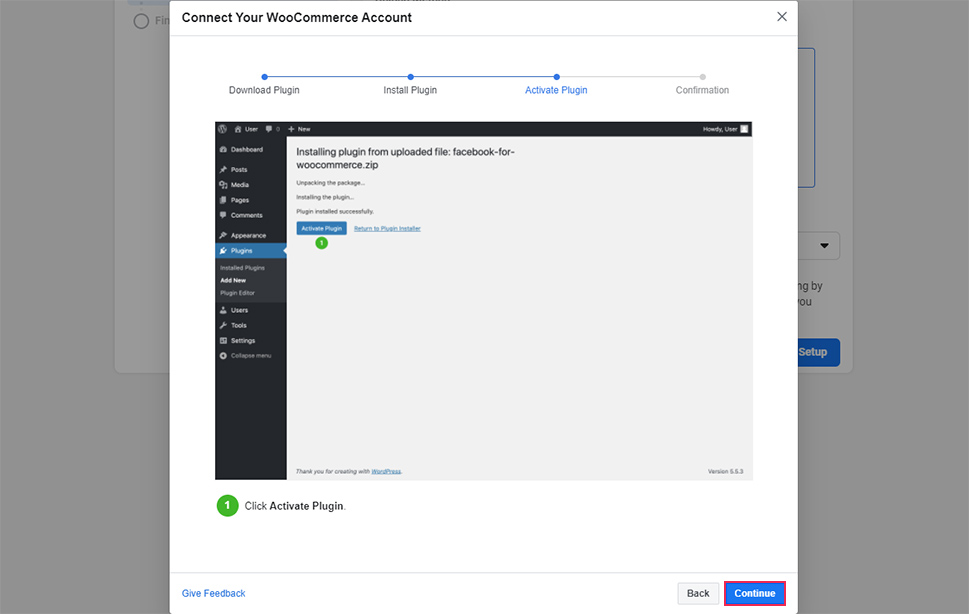
Task: Open the dropdown arrow behind the dialog
Action: [824, 246]
